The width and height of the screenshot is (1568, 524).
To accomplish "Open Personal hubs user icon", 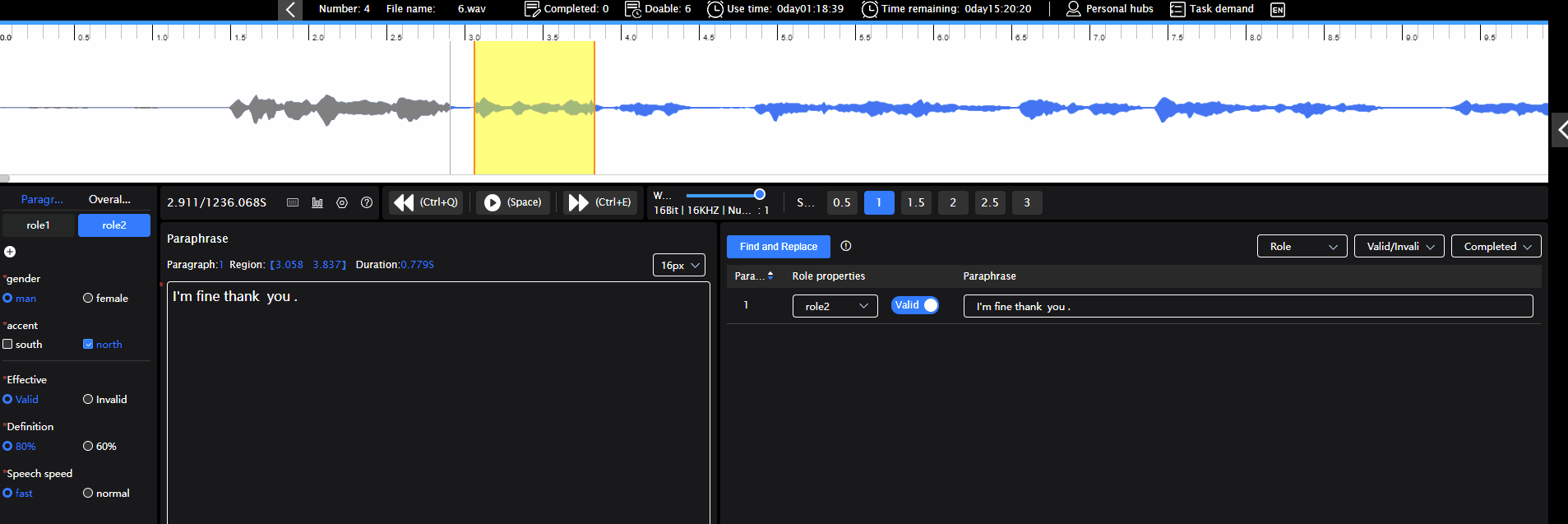I will [1074, 9].
